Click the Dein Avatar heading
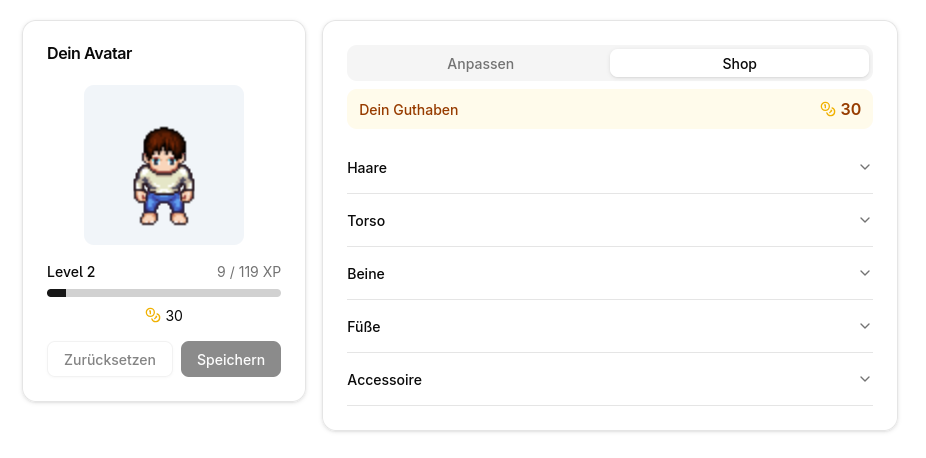The height and width of the screenshot is (458, 926). point(89,53)
